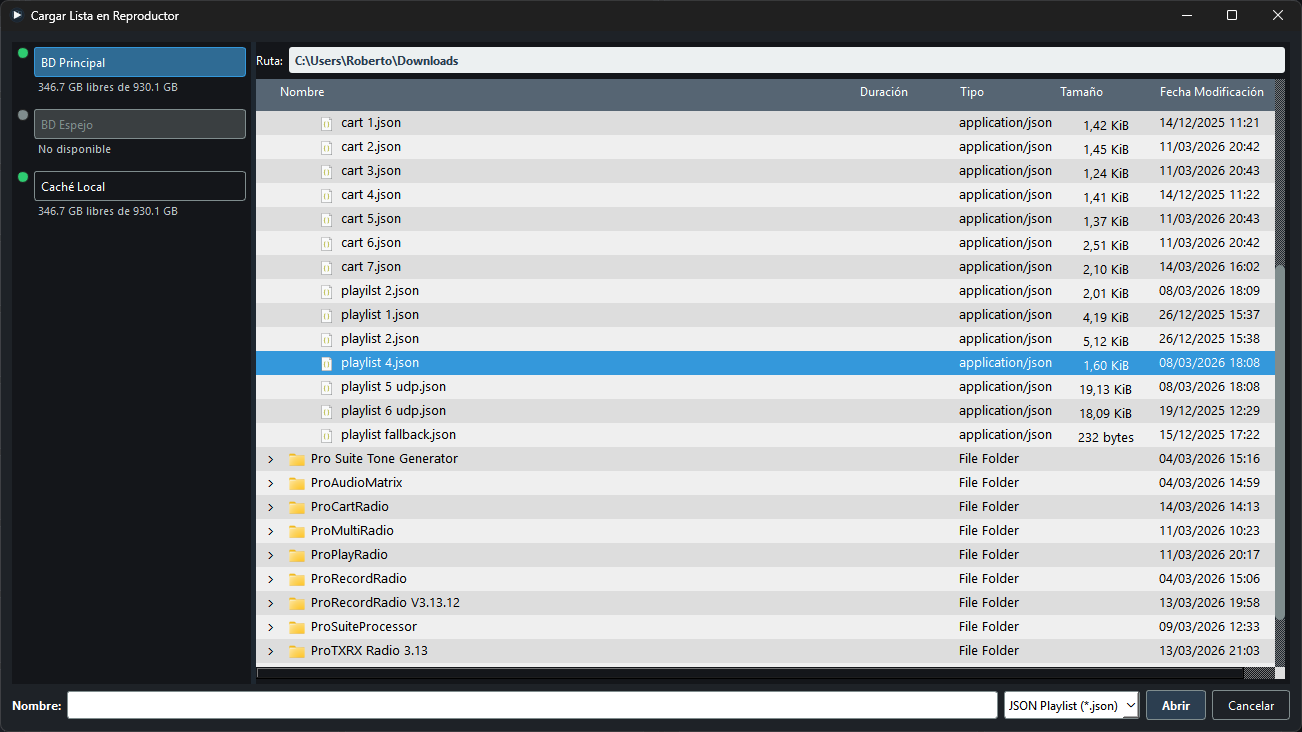Click the Nombre filename input field
Viewport: 1302px width, 732px height.
click(x=532, y=705)
